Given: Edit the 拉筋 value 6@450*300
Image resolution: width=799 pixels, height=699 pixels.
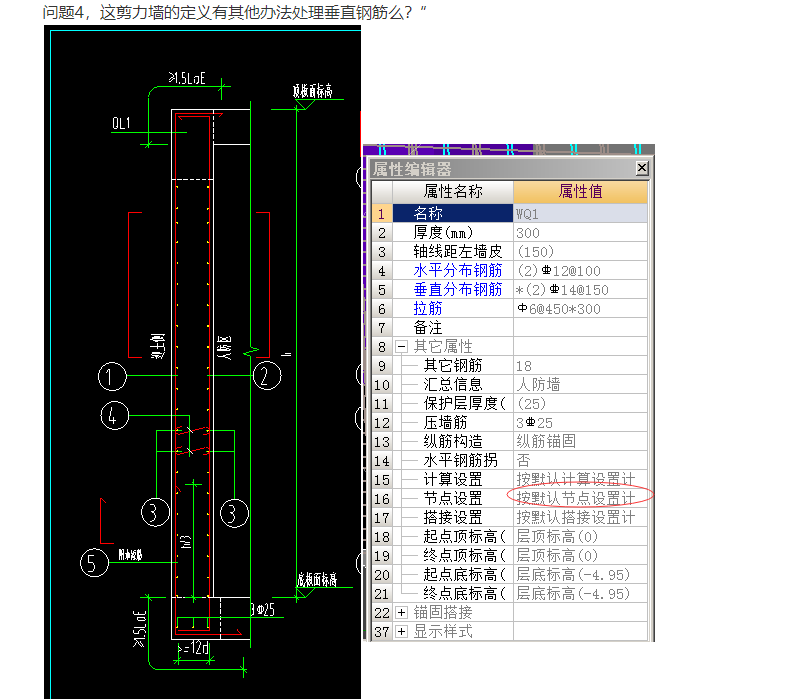Looking at the screenshot, I should (580, 308).
